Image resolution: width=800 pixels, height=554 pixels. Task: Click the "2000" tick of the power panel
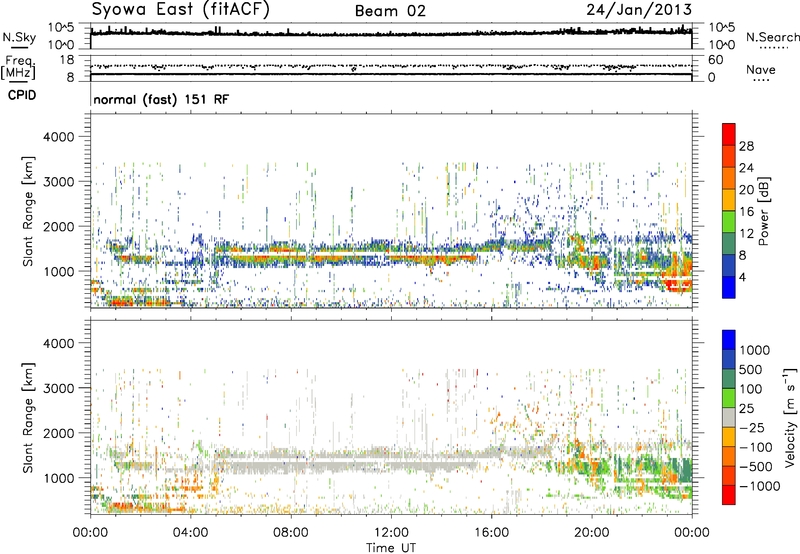click(x=58, y=226)
